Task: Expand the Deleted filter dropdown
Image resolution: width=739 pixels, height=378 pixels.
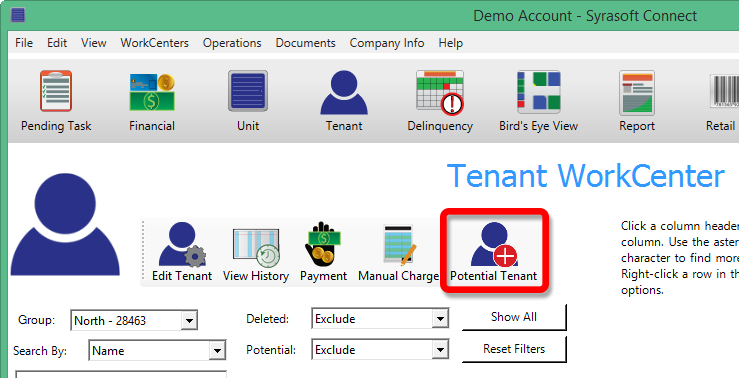Action: pos(440,319)
